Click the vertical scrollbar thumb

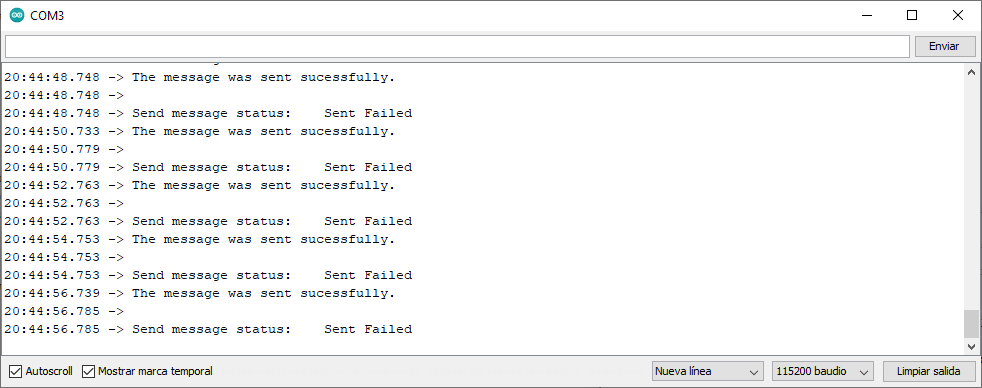pos(971,324)
